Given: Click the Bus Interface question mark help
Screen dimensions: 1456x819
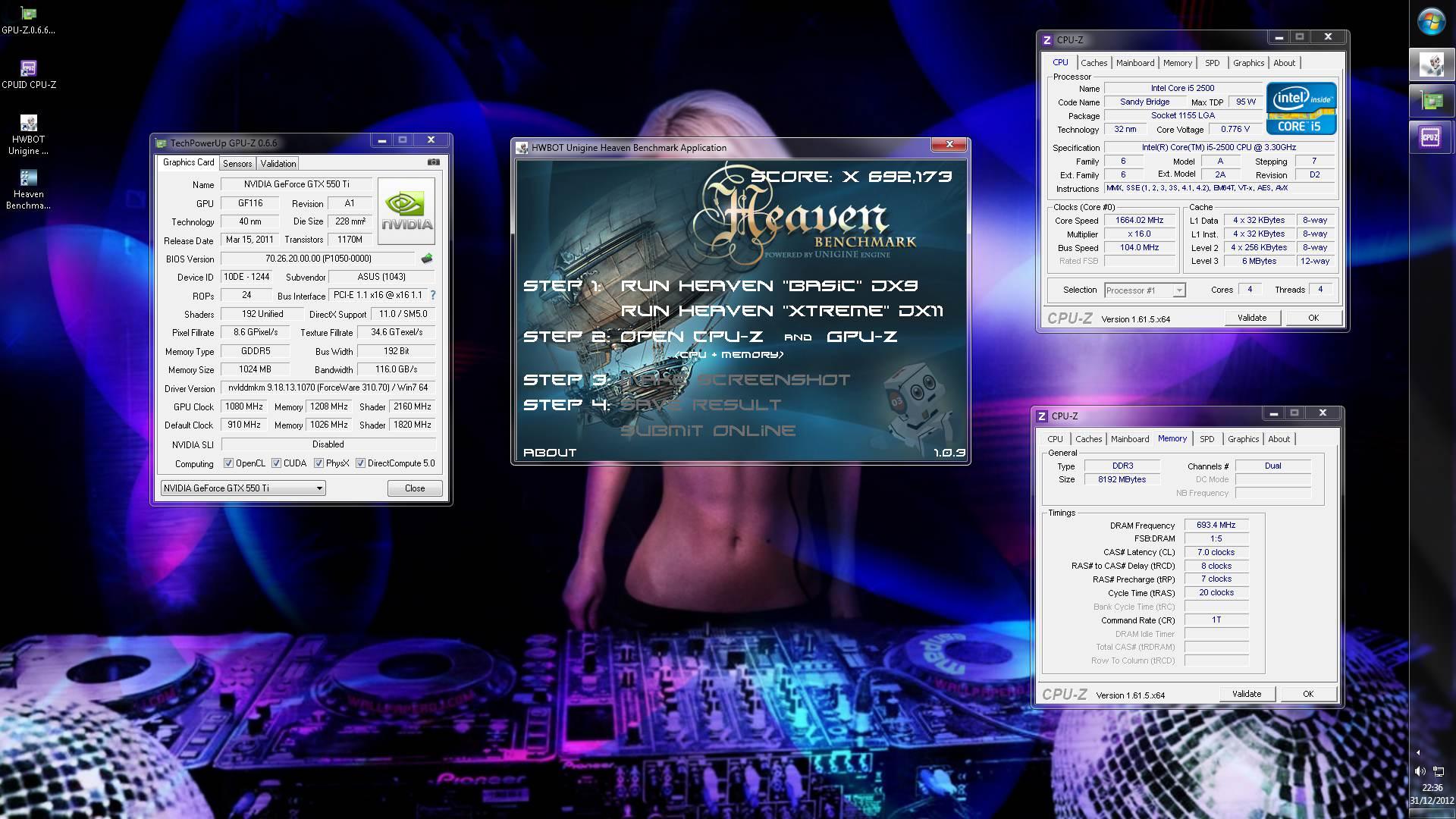Looking at the screenshot, I should coord(433,295).
